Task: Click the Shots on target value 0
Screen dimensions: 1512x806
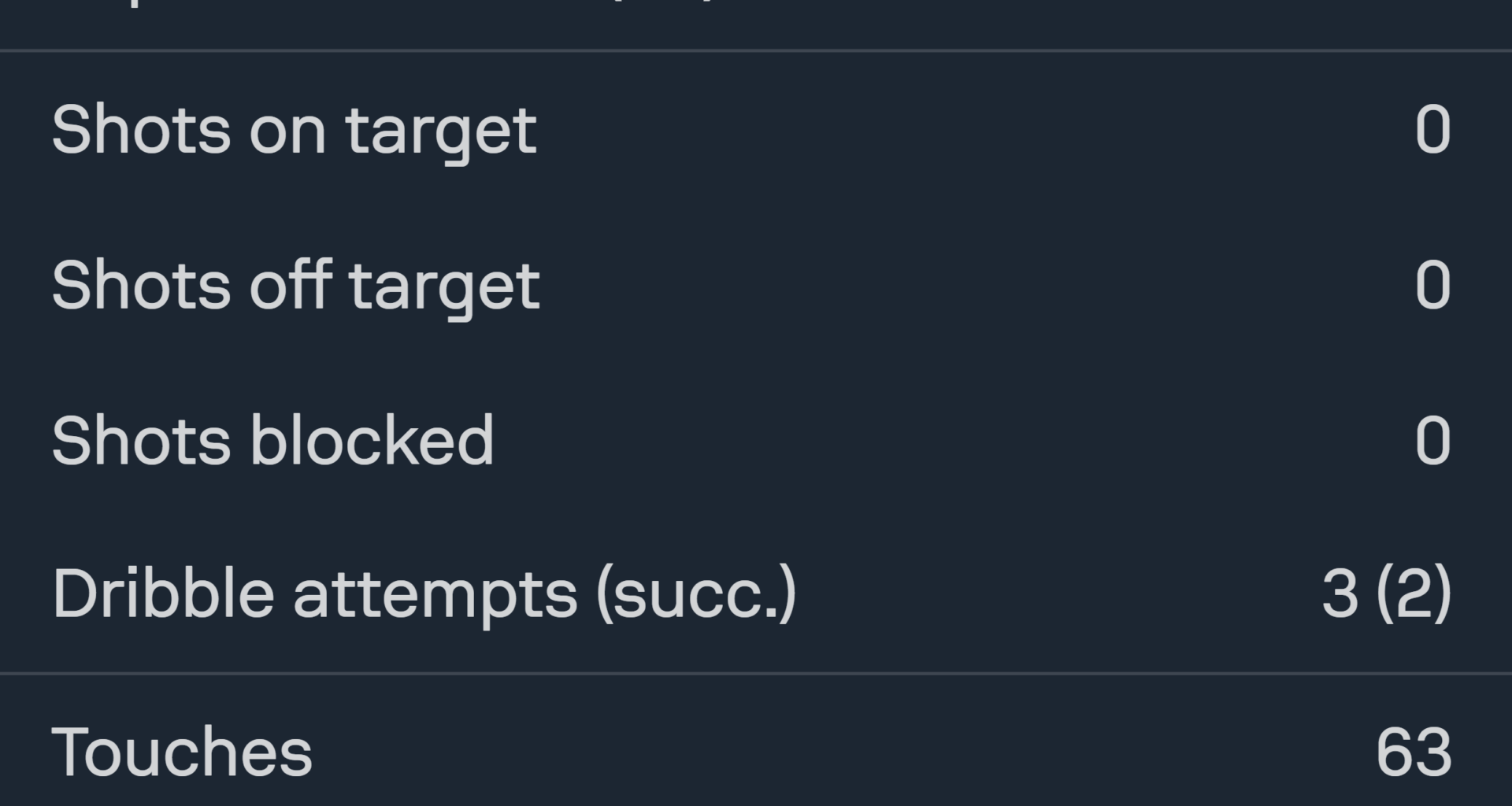Action: click(x=1432, y=130)
